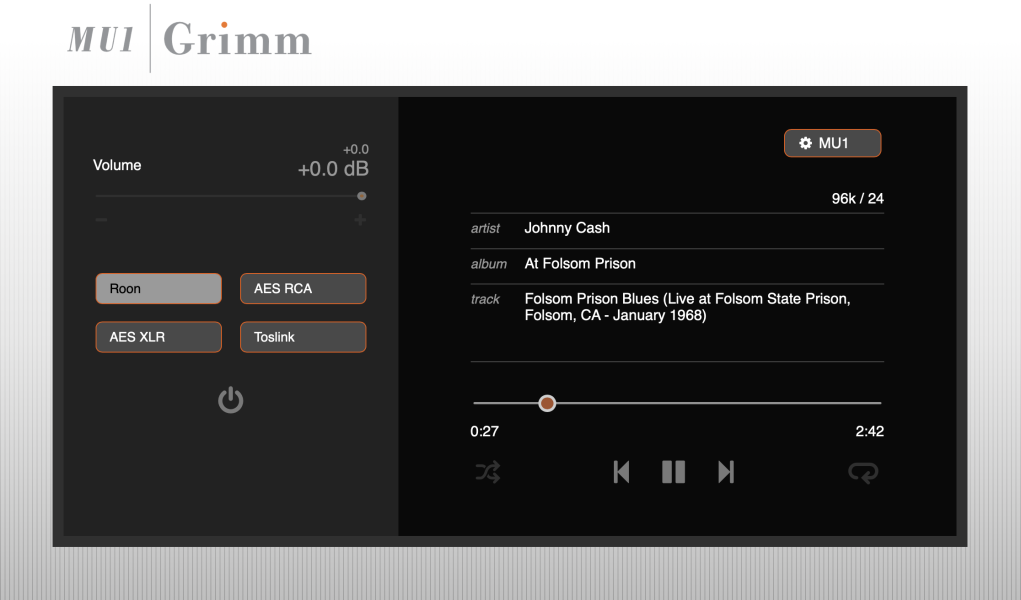This screenshot has height=600, width=1021.
Task: Click the elapsed time 0:27
Action: [x=484, y=431]
